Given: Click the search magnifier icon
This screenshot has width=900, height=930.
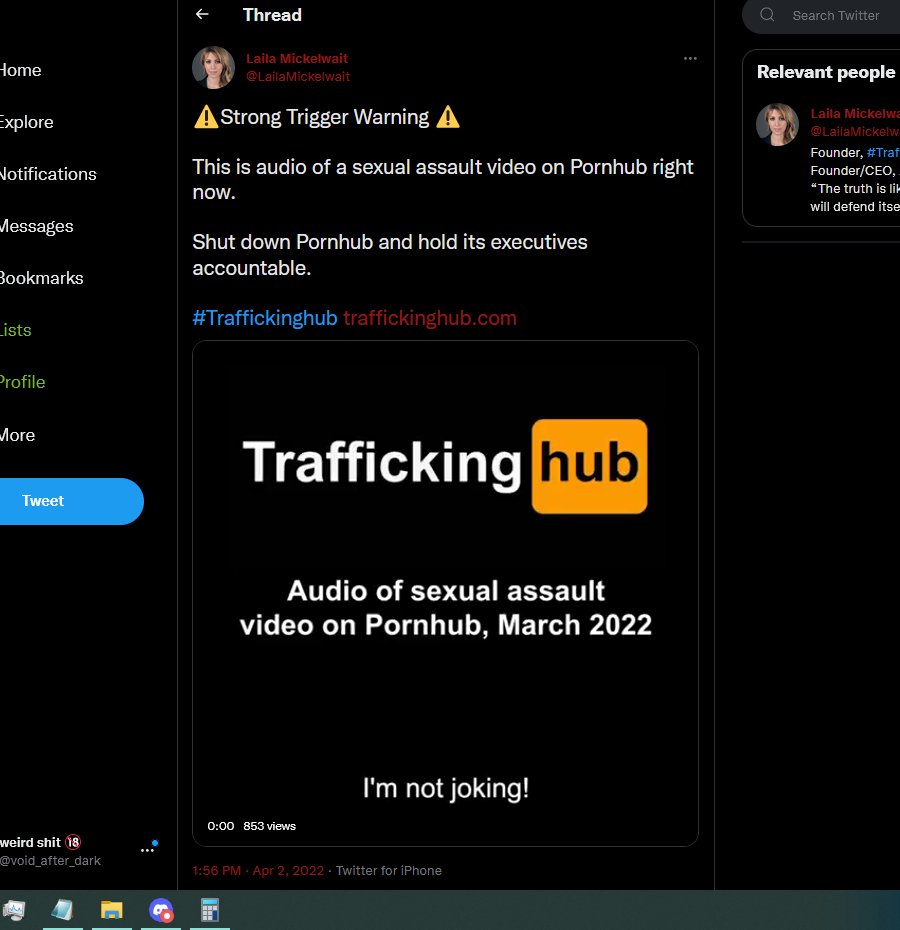Looking at the screenshot, I should click(x=767, y=14).
